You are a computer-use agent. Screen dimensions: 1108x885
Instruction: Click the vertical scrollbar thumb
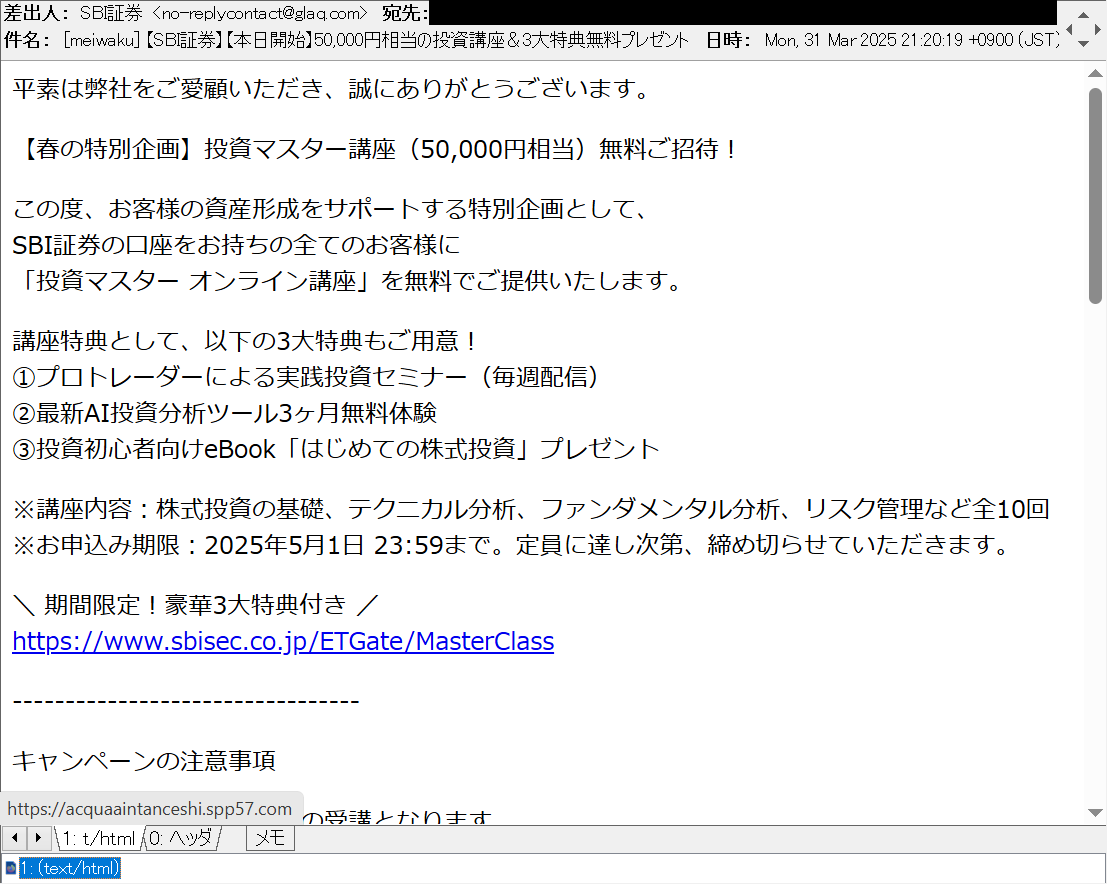pyautogui.click(x=1095, y=196)
